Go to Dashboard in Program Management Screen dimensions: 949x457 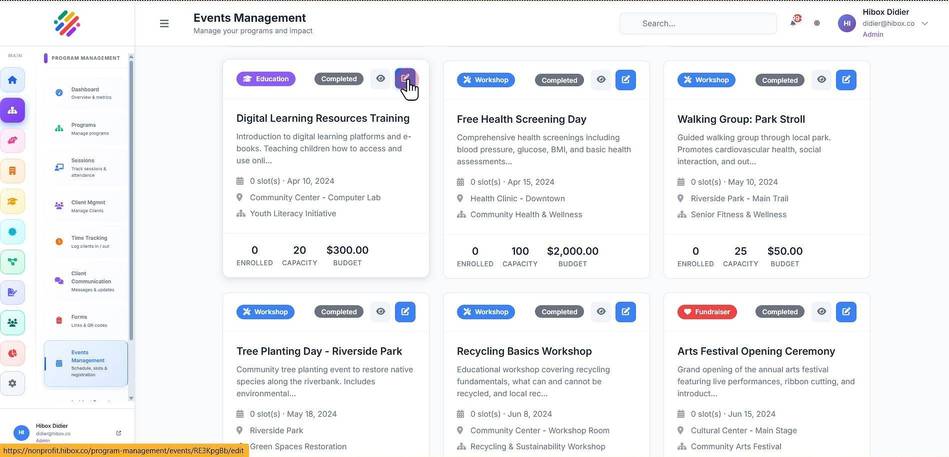click(86, 93)
